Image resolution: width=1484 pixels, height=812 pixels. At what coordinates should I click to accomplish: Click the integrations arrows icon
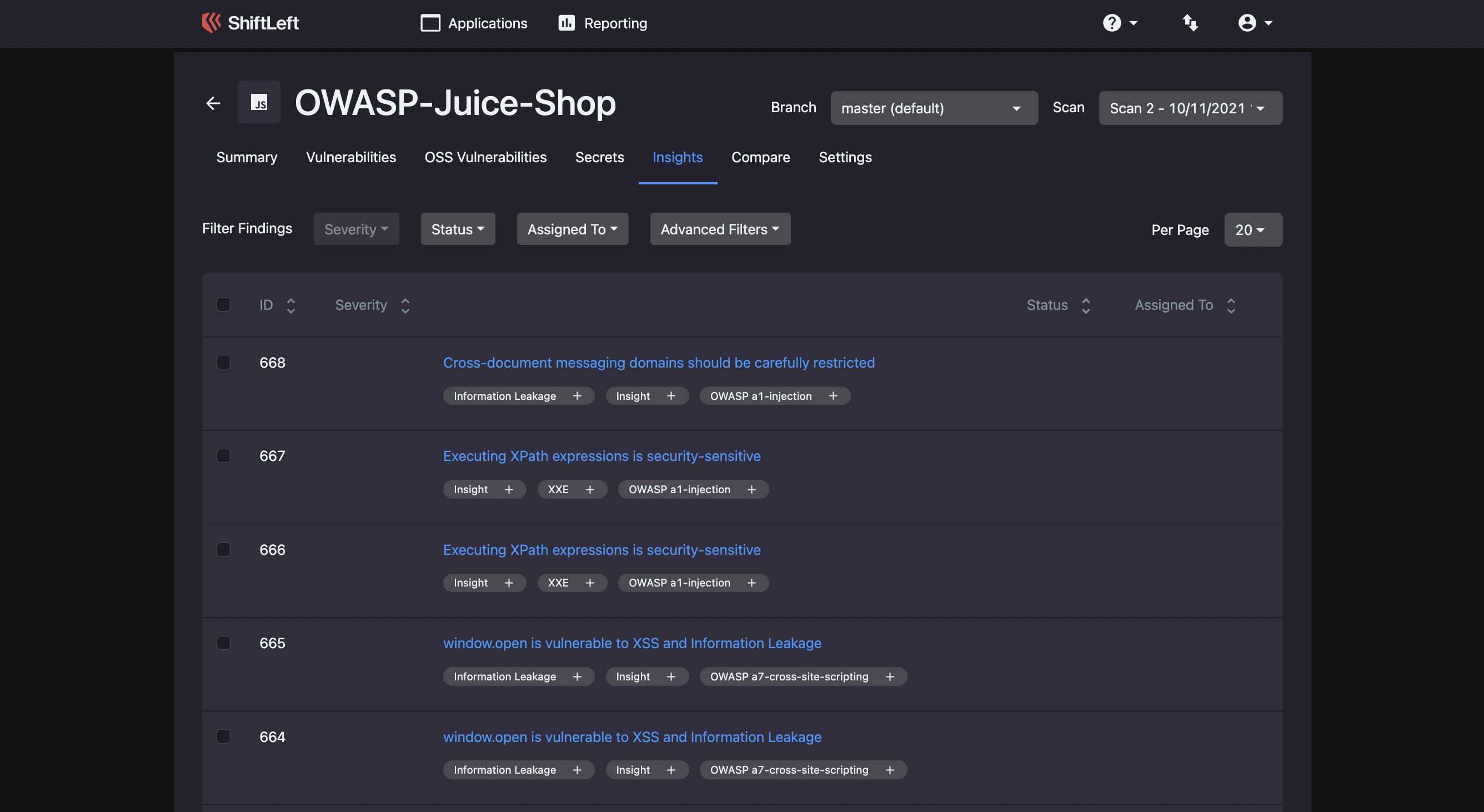click(1190, 23)
